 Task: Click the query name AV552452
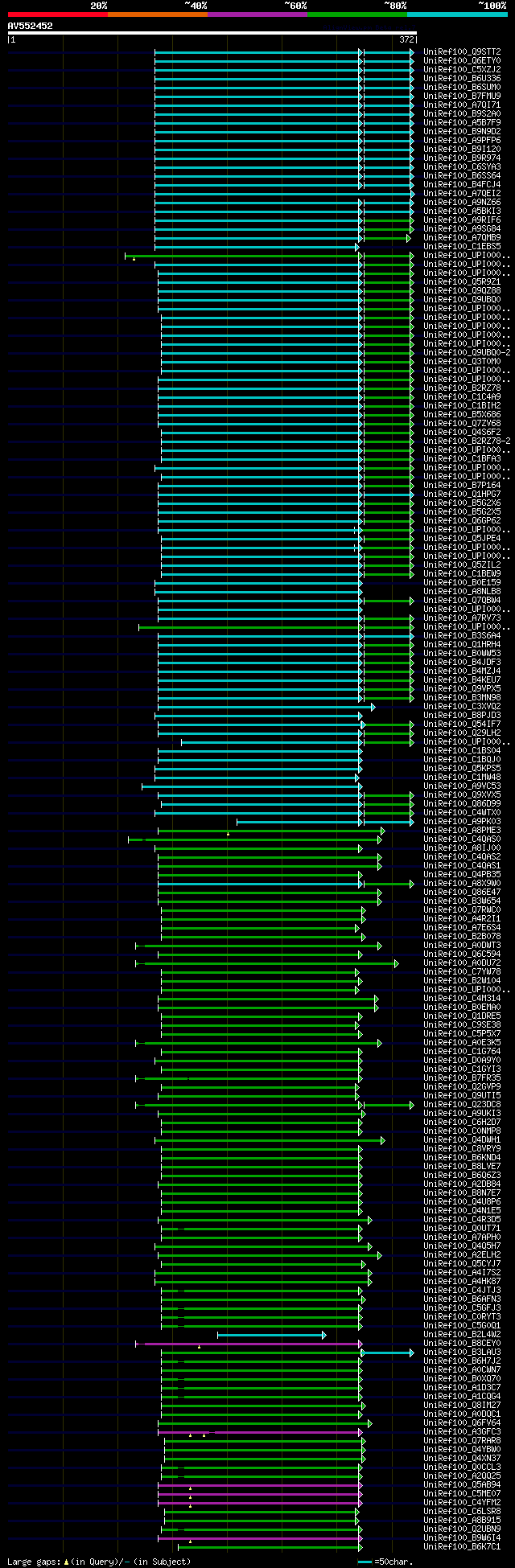tap(31, 26)
